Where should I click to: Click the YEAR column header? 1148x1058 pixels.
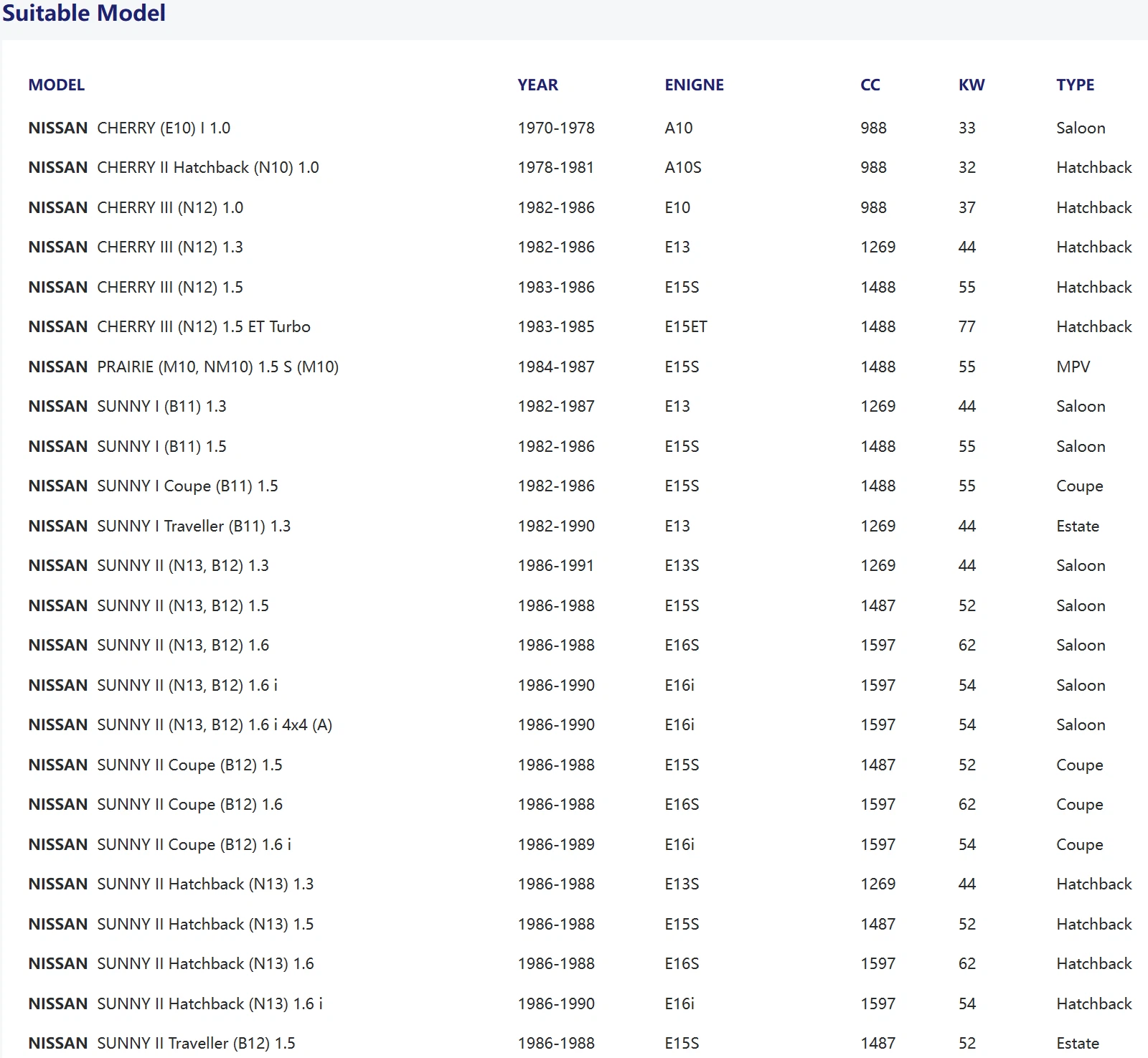(x=538, y=85)
